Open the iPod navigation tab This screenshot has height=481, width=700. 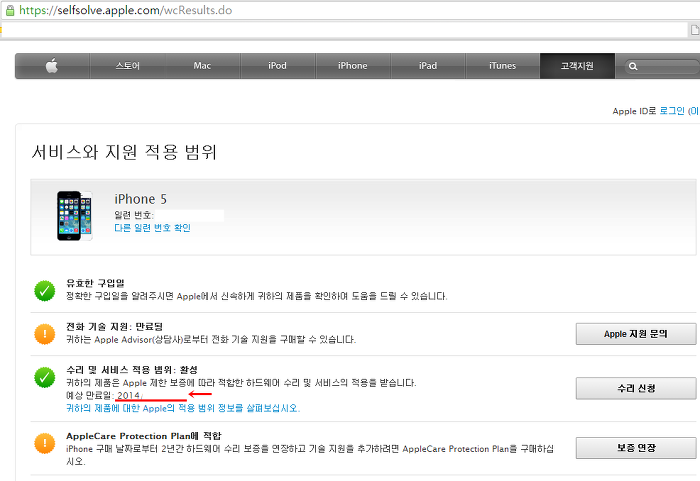coord(277,66)
